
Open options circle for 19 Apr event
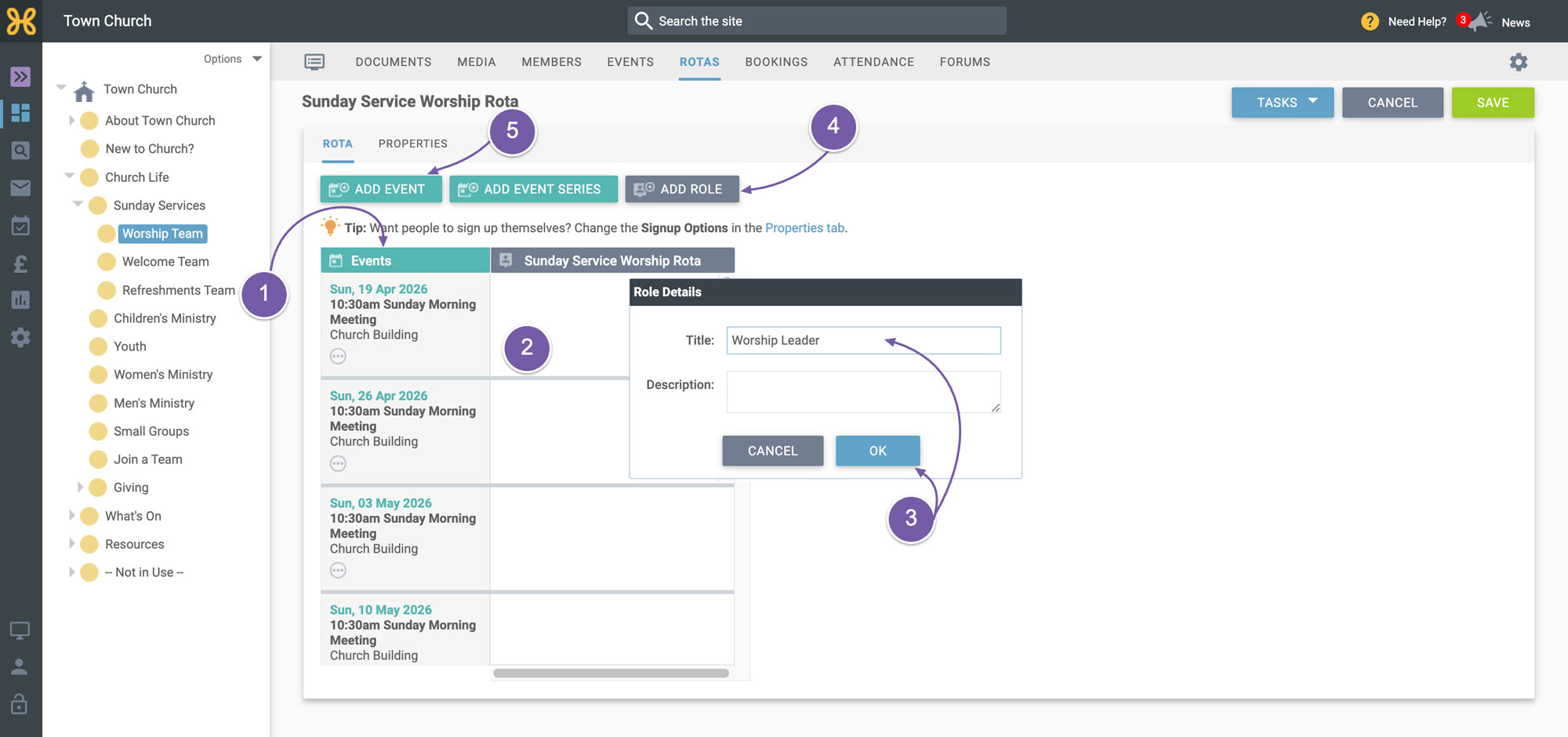point(338,357)
